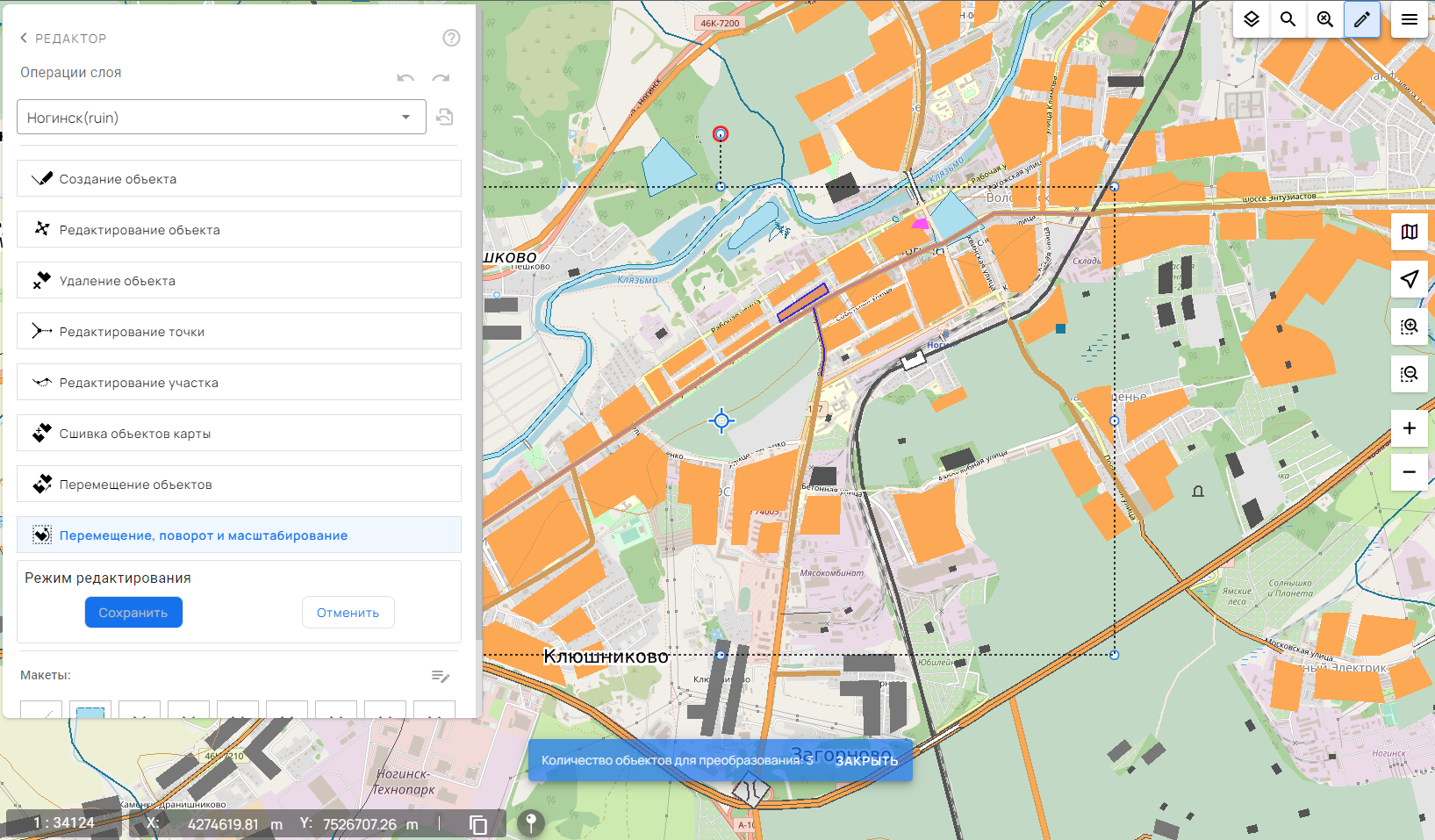This screenshot has width=1435, height=840.
Task: Click the plus zoom in button
Action: 1409,428
